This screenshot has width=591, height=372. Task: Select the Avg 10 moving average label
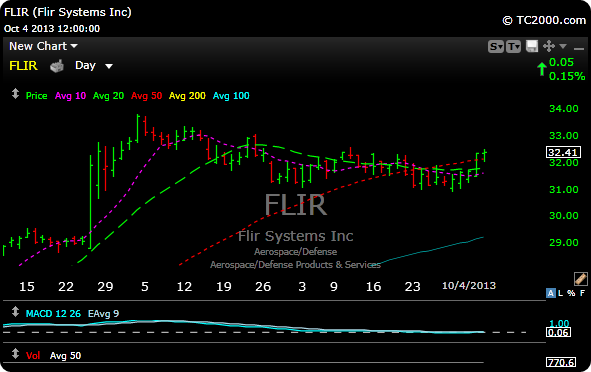70,96
